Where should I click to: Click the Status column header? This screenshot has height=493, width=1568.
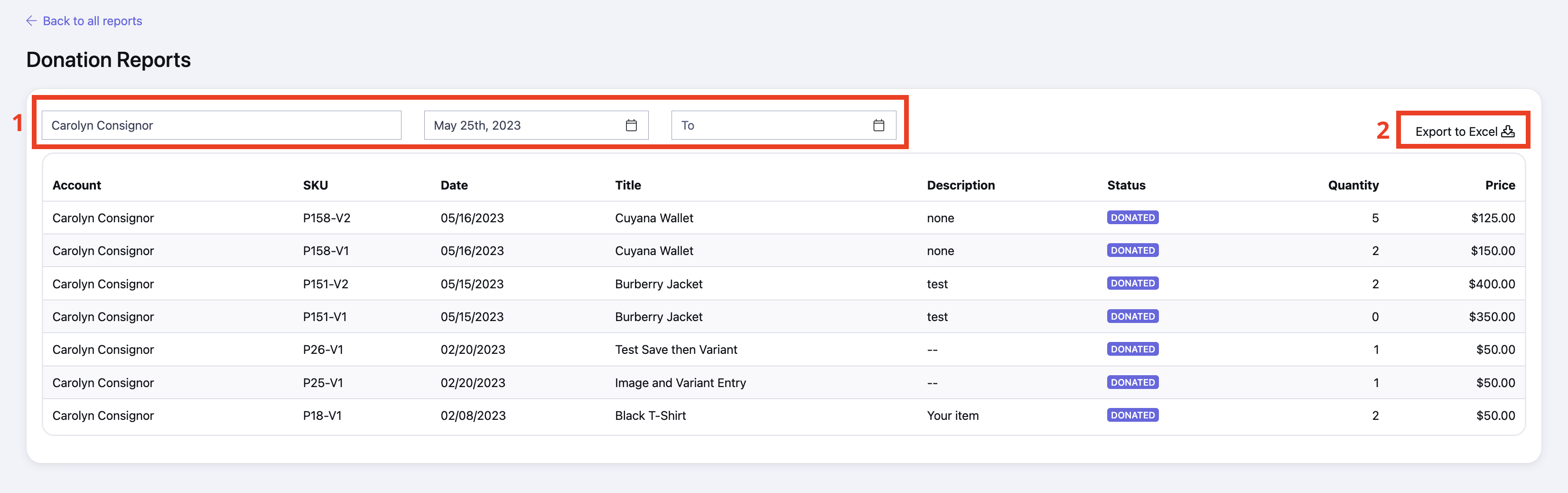1126,185
